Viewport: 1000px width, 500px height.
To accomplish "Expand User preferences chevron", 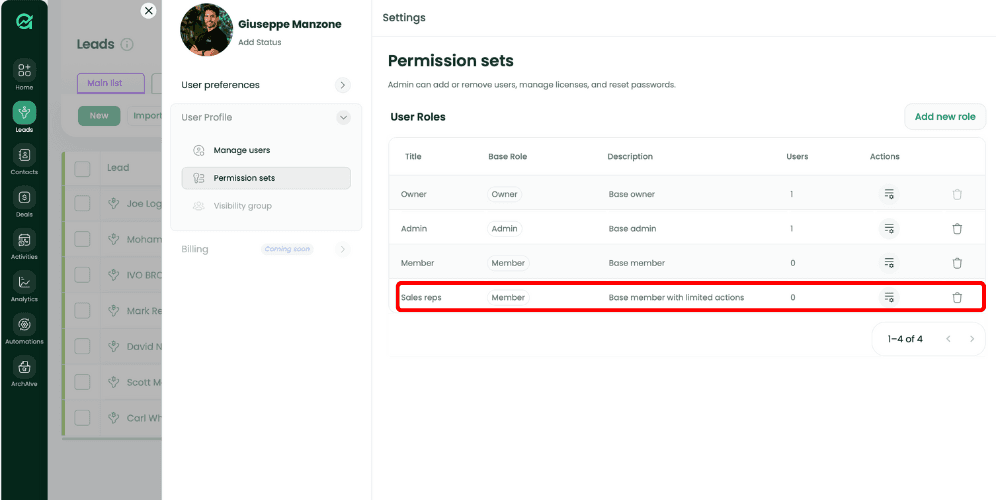I will 342,85.
